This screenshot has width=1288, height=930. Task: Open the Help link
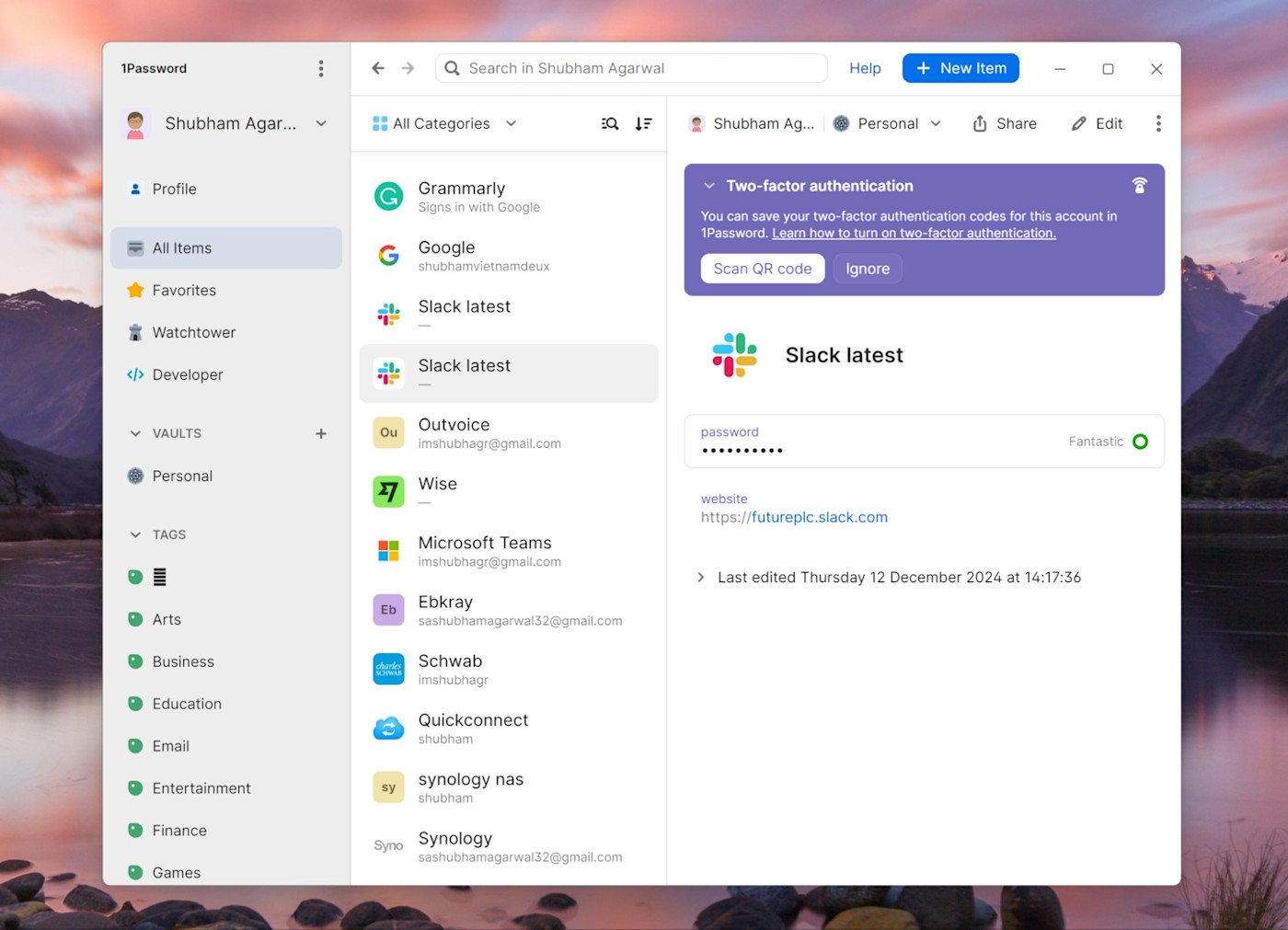[865, 68]
